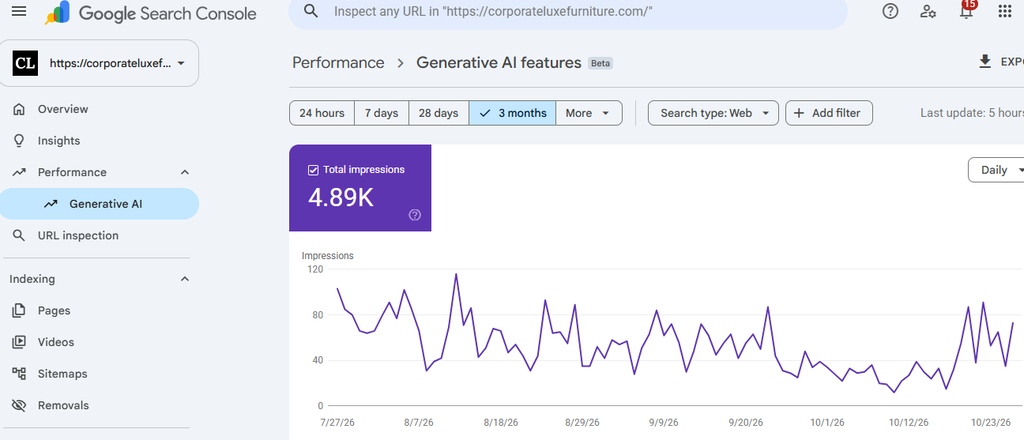Open notifications bell with 15 badge
Image resolution: width=1024 pixels, height=440 pixels.
pos(967,10)
